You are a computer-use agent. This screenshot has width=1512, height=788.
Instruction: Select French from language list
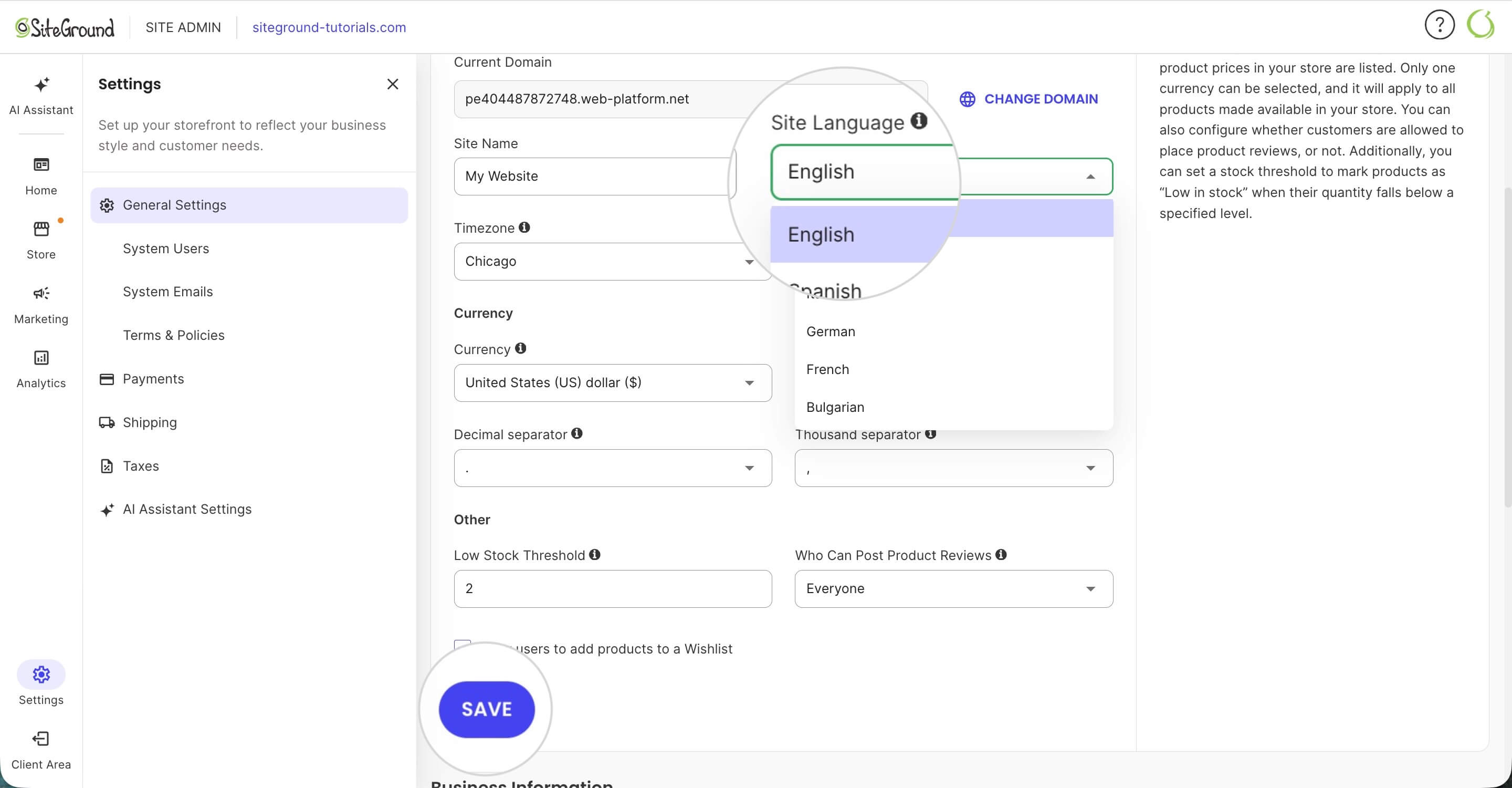coord(954,369)
